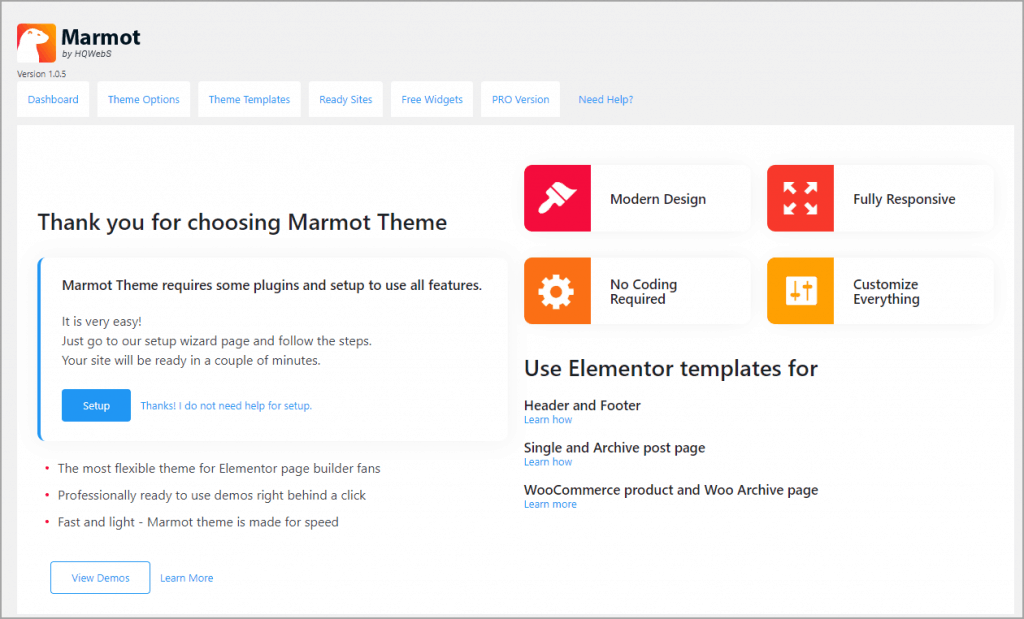
Task: Dismiss setup via 'I do not need help' link
Action: (x=226, y=406)
